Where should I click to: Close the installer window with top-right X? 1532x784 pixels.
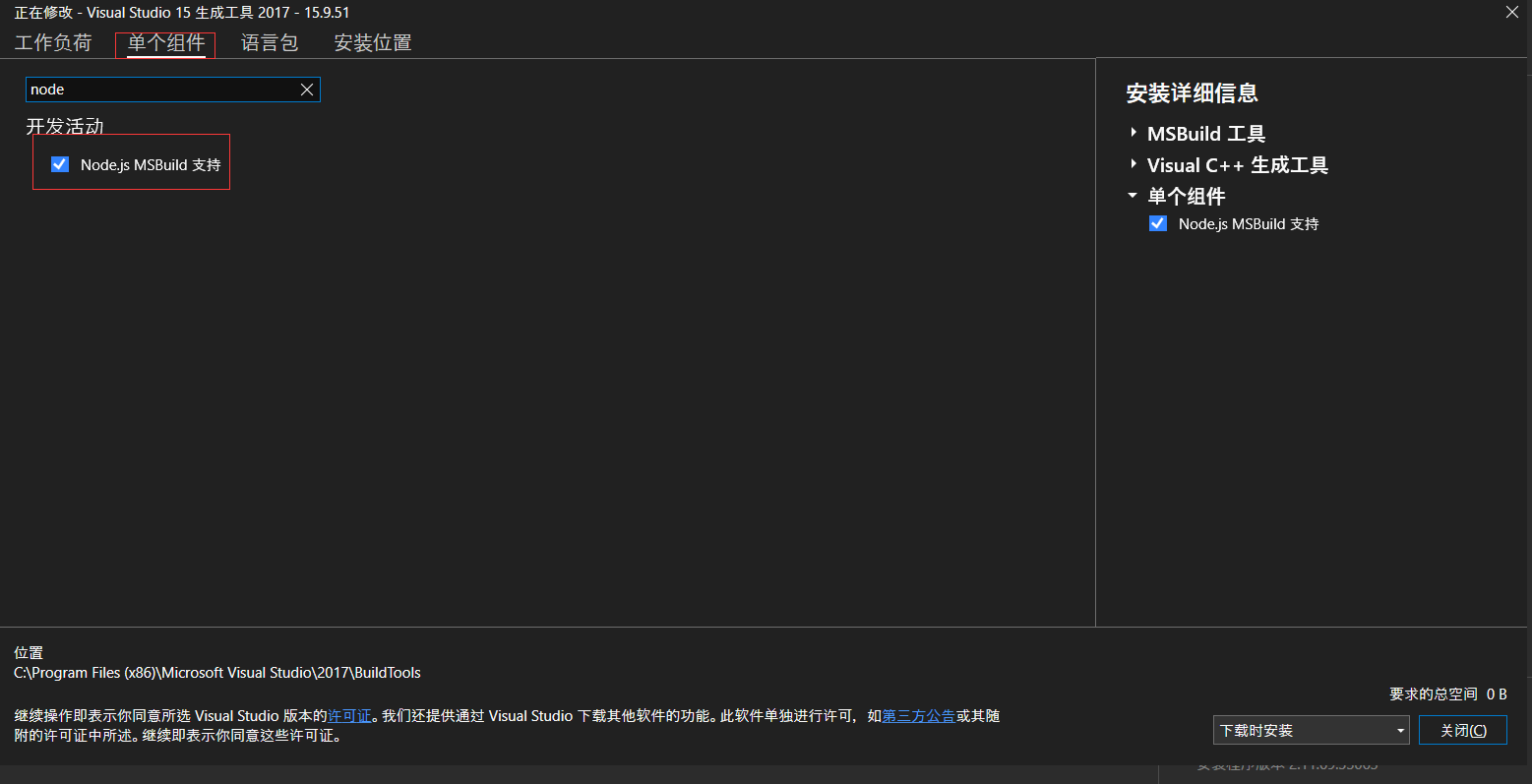click(x=1512, y=12)
